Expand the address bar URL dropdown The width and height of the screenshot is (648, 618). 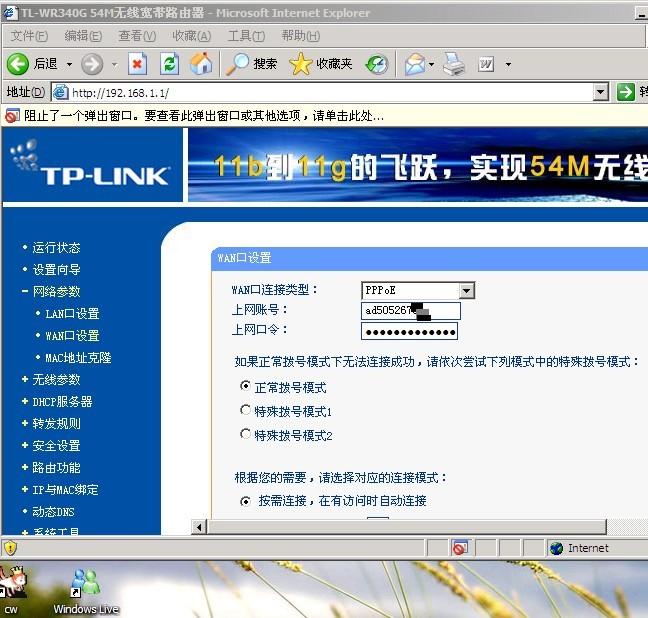coord(601,92)
